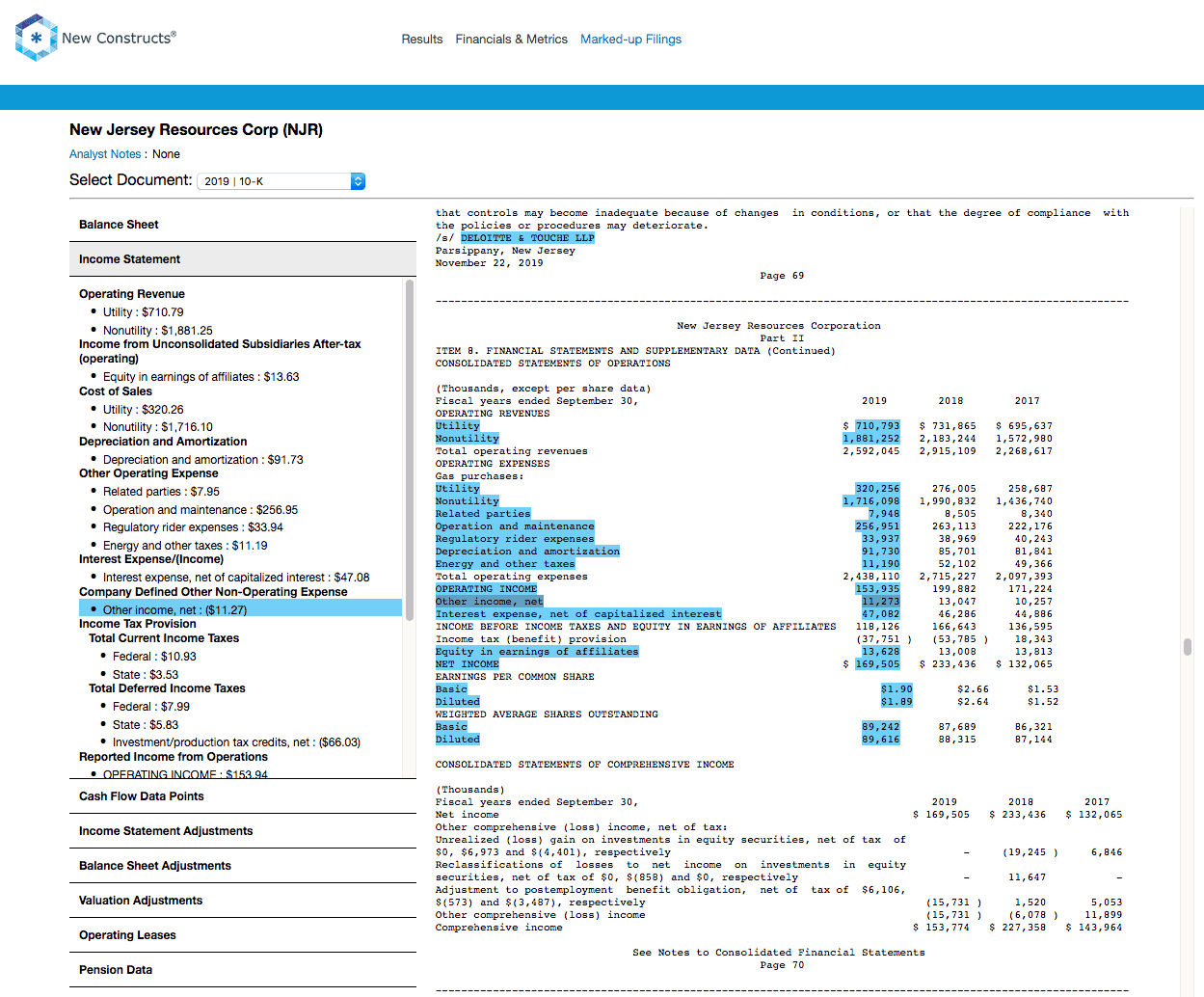Click the 'New Jersey Resources Corp (NJR)' heading
Image resolution: width=1204 pixels, height=997 pixels.
[x=196, y=130]
